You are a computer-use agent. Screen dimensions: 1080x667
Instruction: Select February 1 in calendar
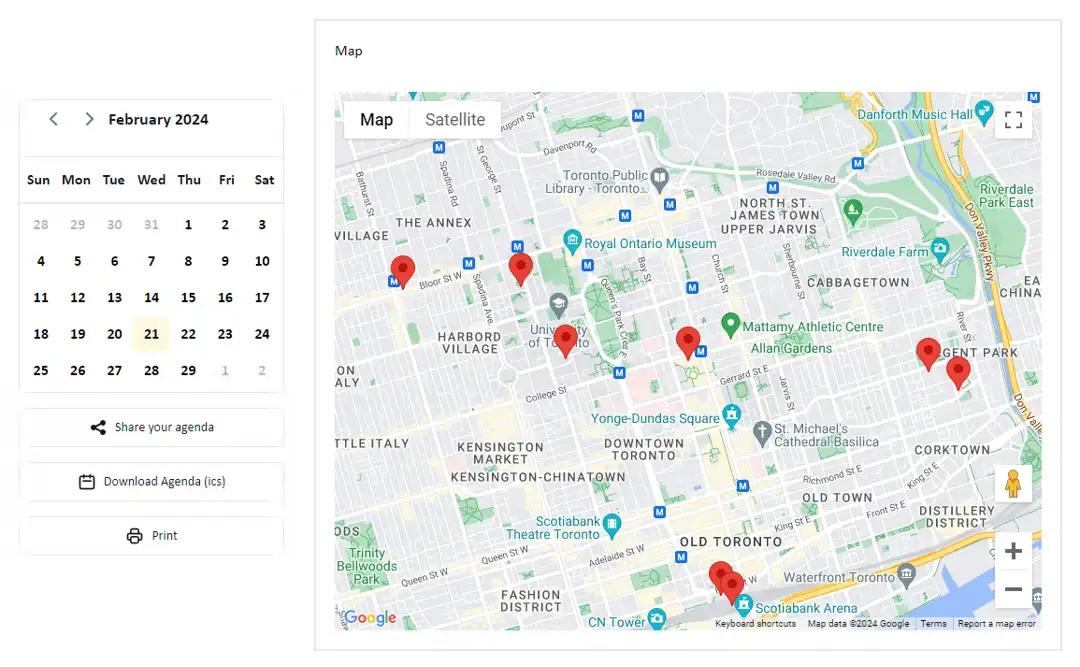pos(188,225)
